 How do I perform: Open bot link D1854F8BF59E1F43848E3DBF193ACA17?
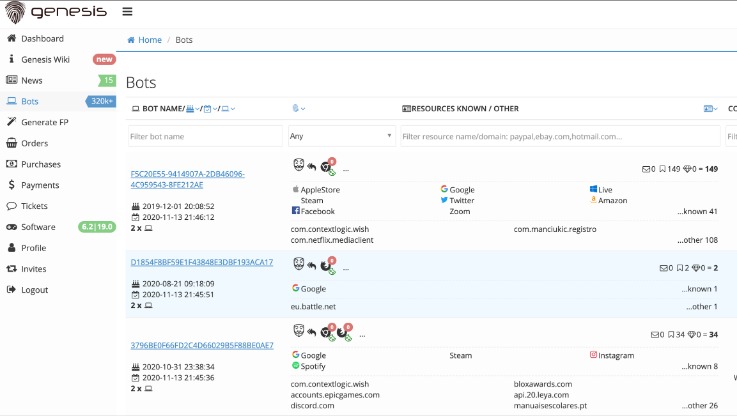[x=202, y=262]
